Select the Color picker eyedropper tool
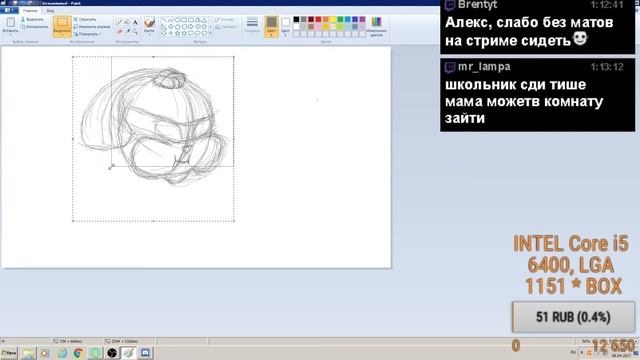Screen dimensions: 640x360 point(128,31)
